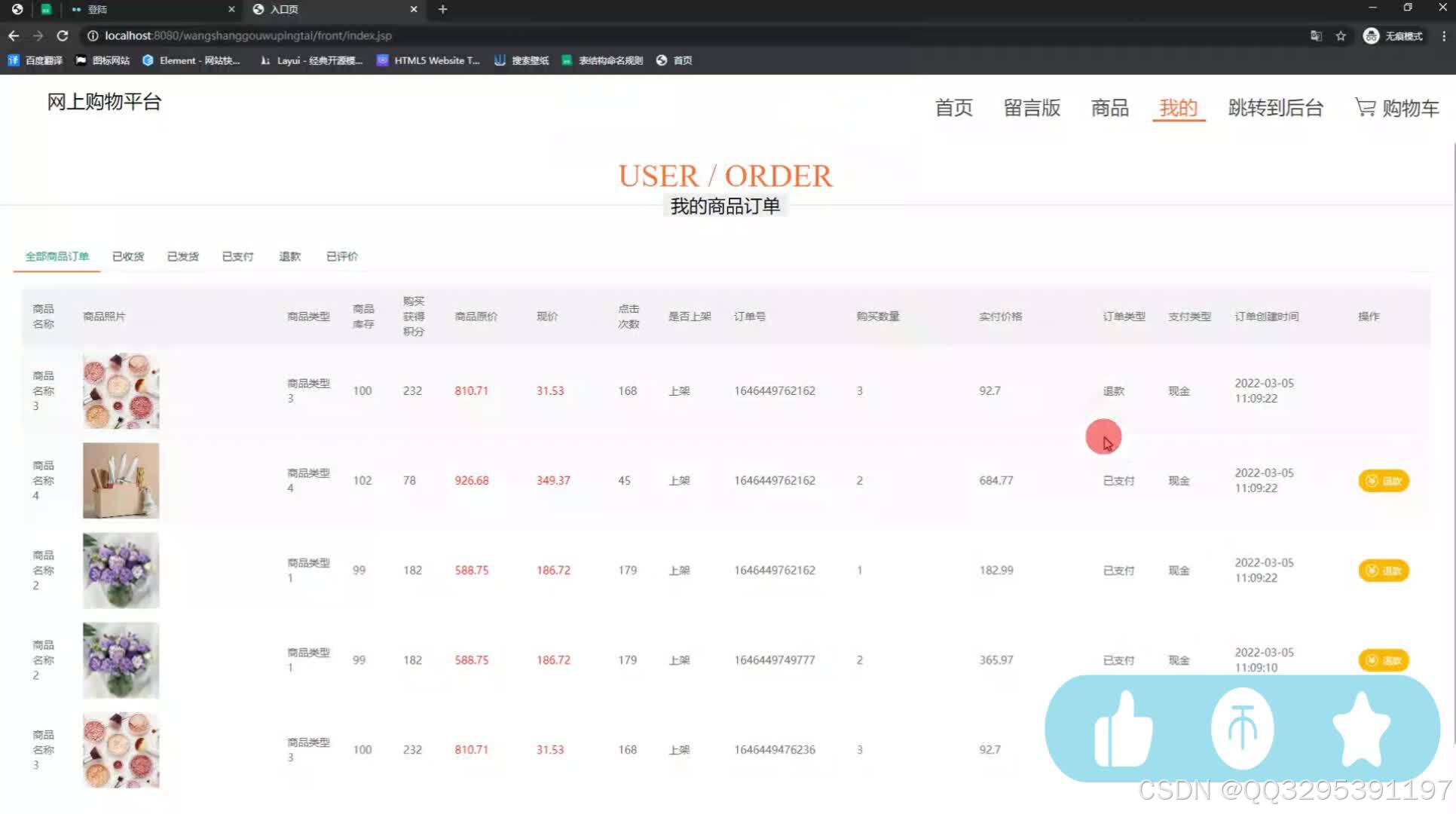Open the Layui bookmark

311,60
